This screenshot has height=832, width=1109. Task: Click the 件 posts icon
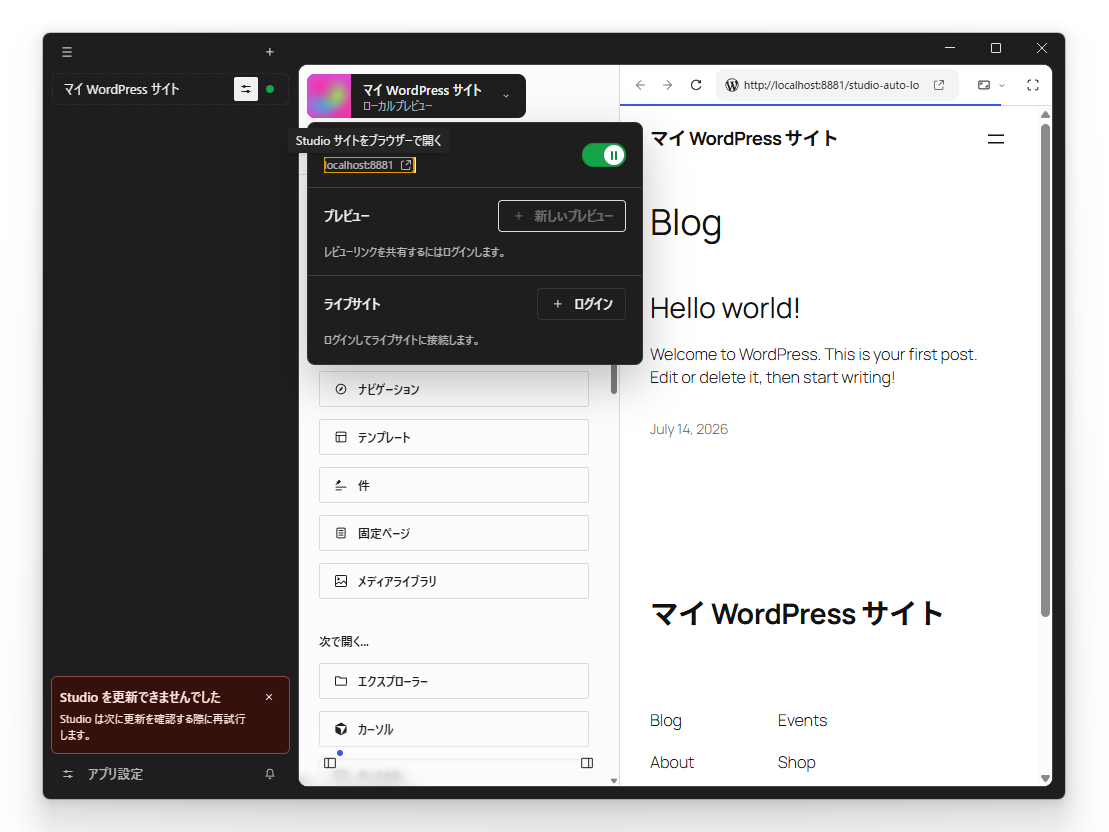pos(341,485)
